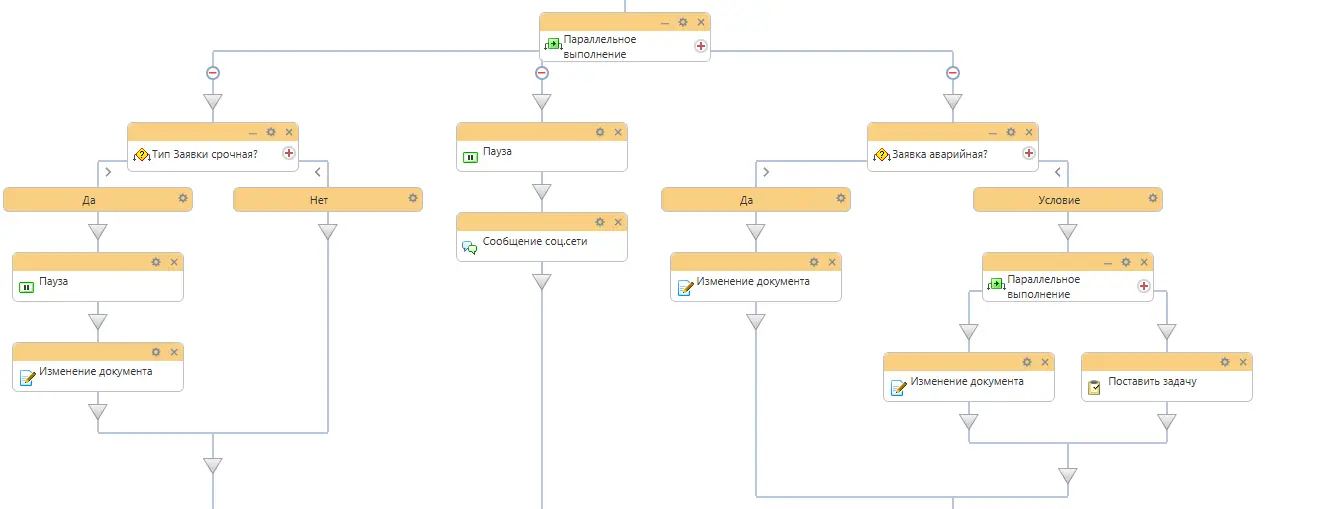This screenshot has width=1323, height=509.
Task: Collapse the nested Параллельное выполнение block
Action: pos(1108,262)
